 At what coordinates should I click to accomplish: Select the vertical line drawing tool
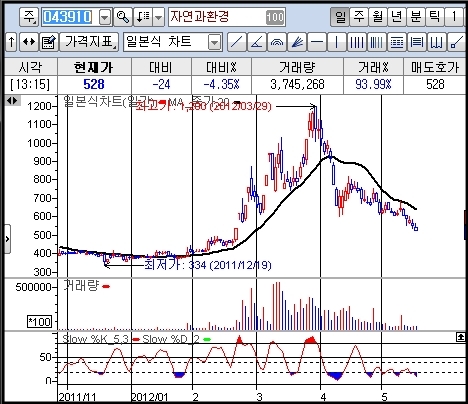coord(337,42)
